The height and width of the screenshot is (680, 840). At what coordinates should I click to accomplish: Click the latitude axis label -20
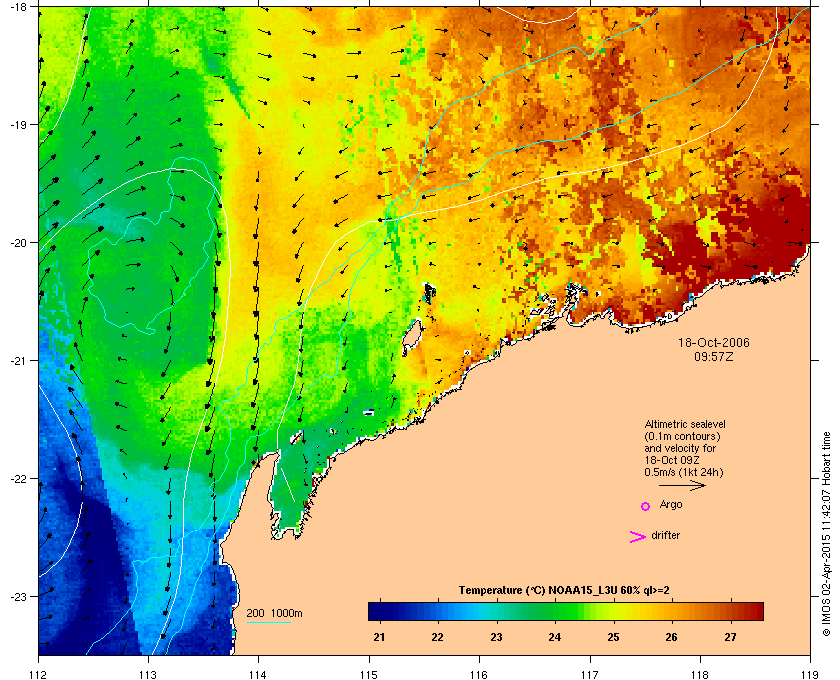tap(19, 243)
